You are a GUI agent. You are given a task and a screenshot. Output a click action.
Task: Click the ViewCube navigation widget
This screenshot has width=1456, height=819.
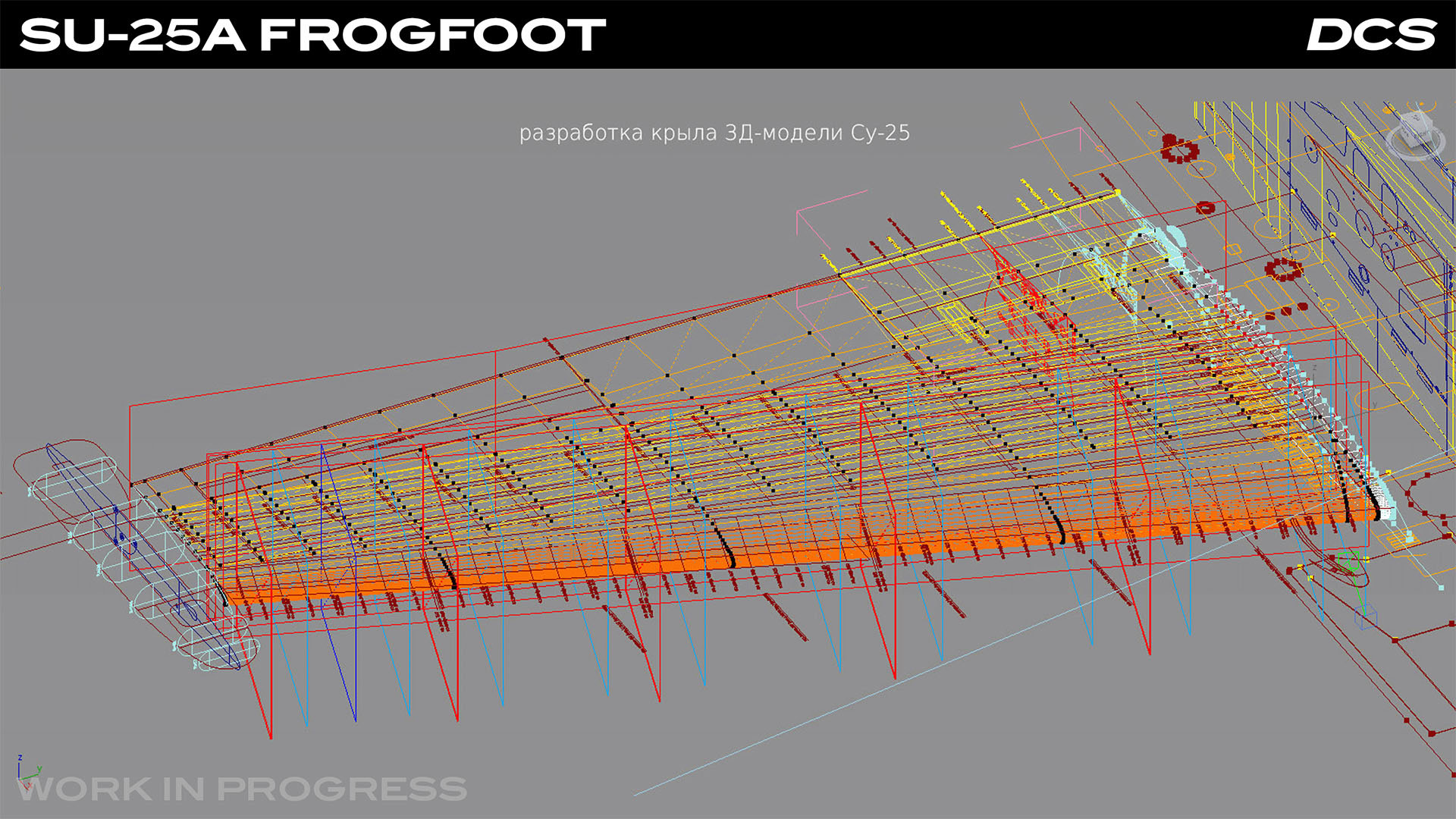pyautogui.click(x=1415, y=135)
